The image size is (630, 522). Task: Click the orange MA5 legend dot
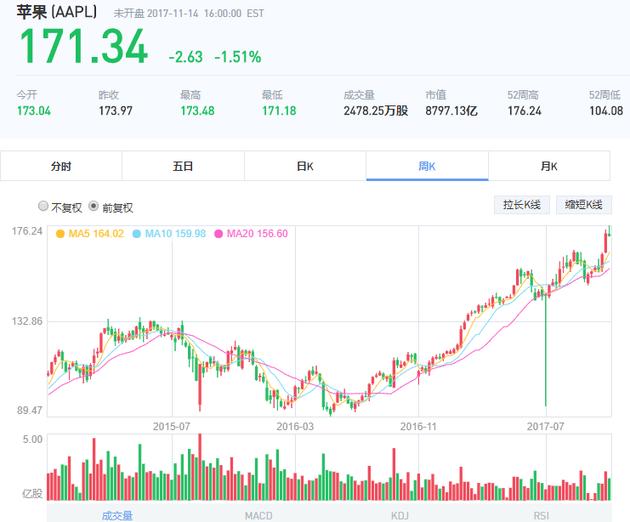tap(60, 234)
